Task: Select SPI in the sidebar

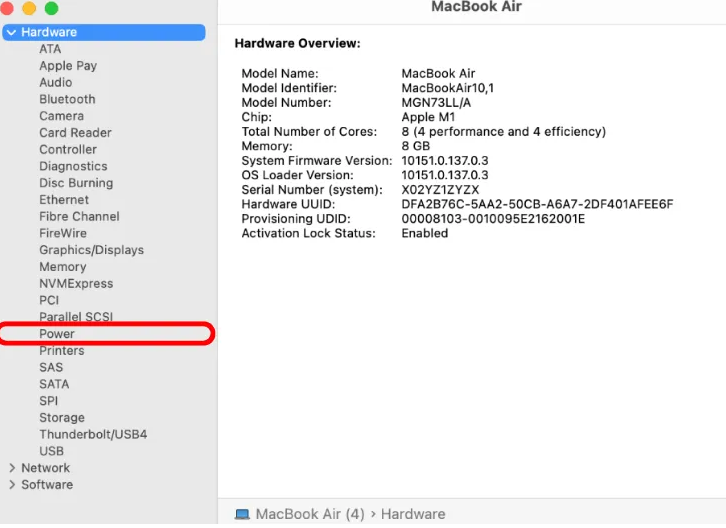Action: point(49,401)
